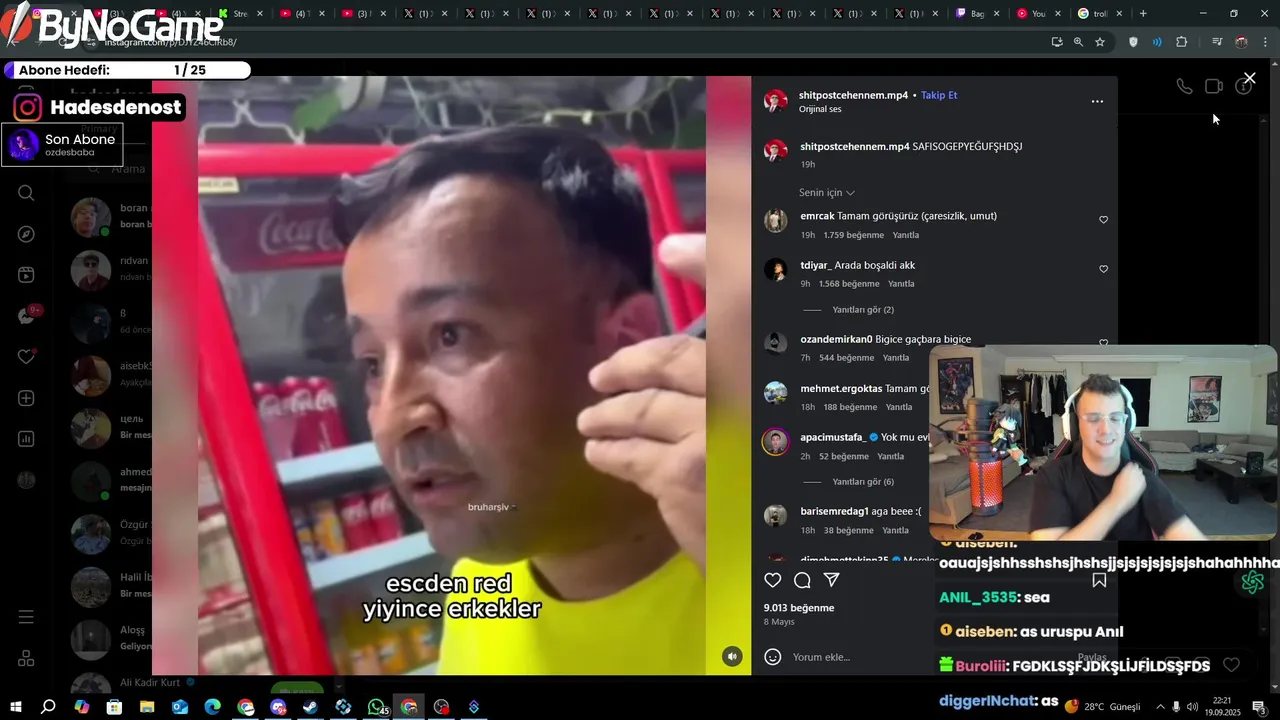
Task: Open apacimustafa_ commenter profile picture
Action: (x=775, y=442)
